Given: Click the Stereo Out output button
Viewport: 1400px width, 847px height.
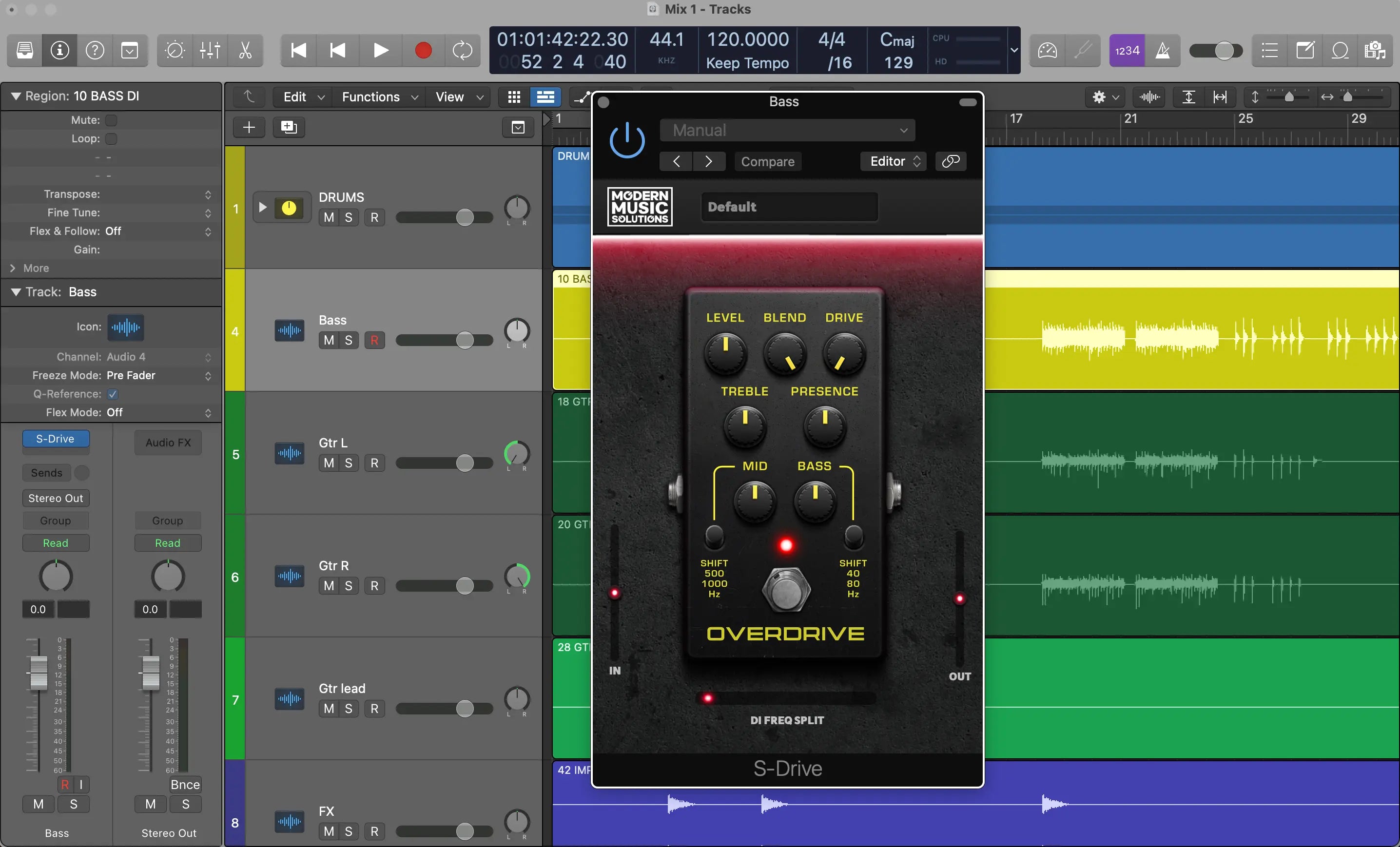Looking at the screenshot, I should pyautogui.click(x=56, y=498).
